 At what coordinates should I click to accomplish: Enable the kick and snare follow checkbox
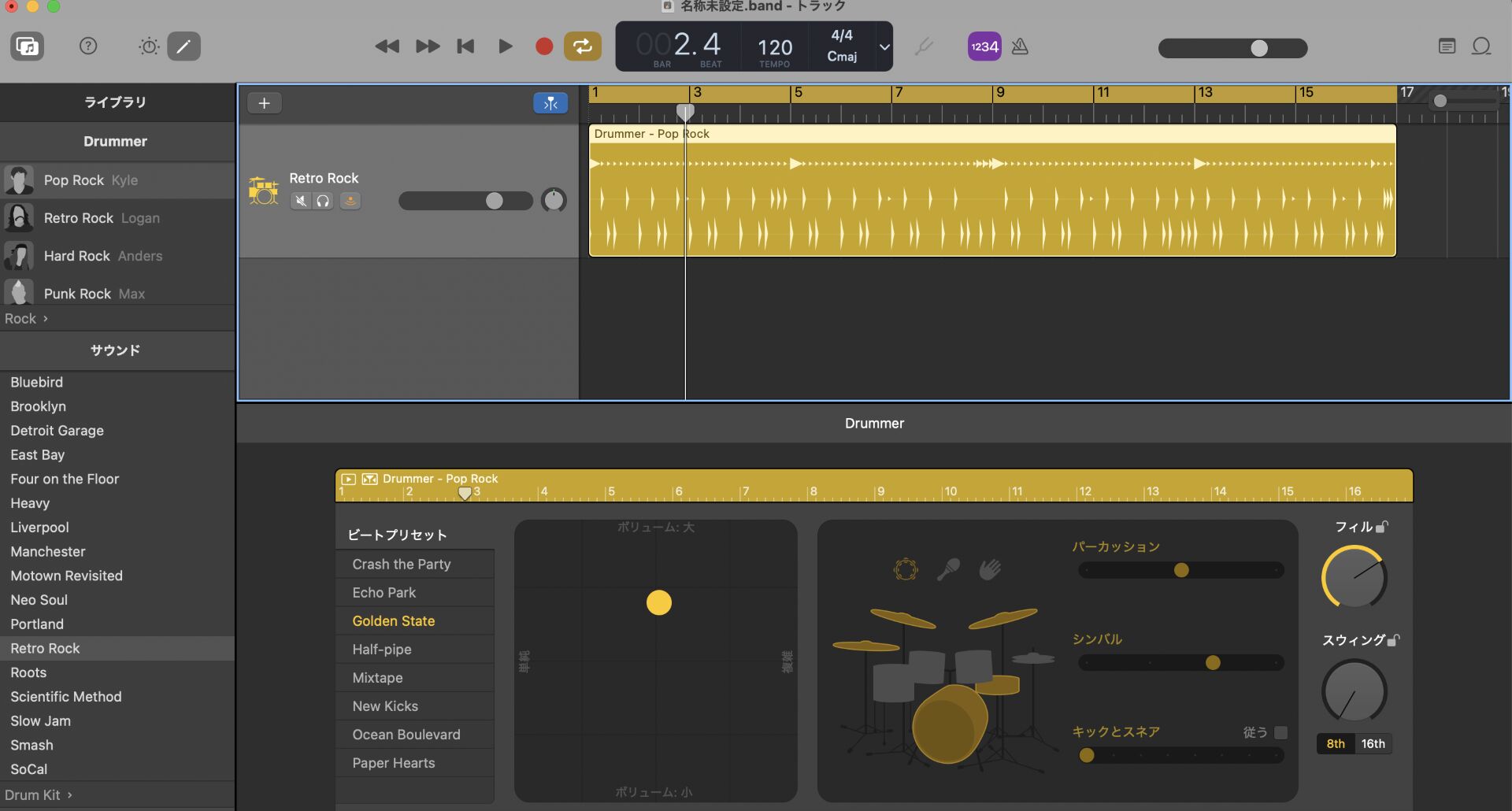(1281, 732)
